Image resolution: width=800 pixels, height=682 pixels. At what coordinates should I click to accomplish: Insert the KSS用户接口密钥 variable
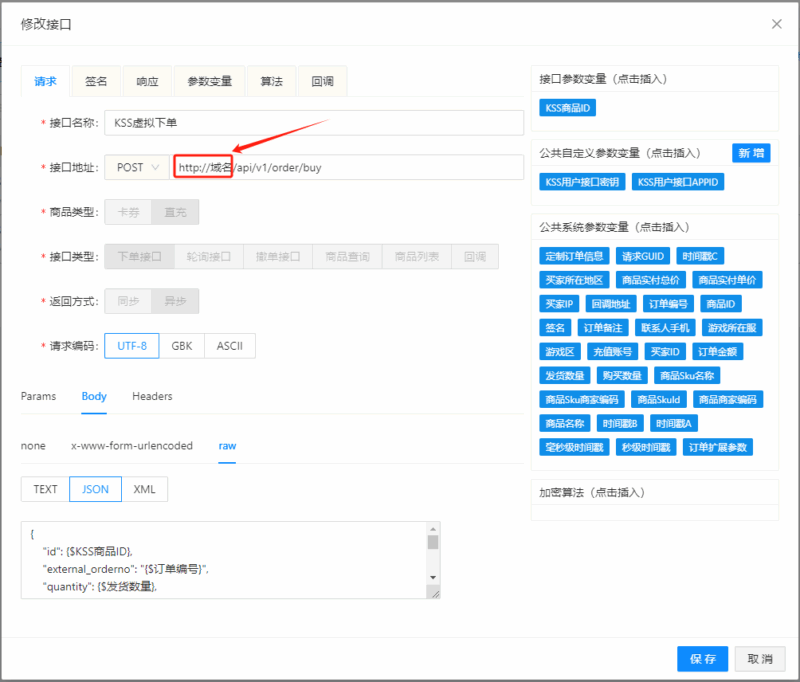tap(582, 182)
